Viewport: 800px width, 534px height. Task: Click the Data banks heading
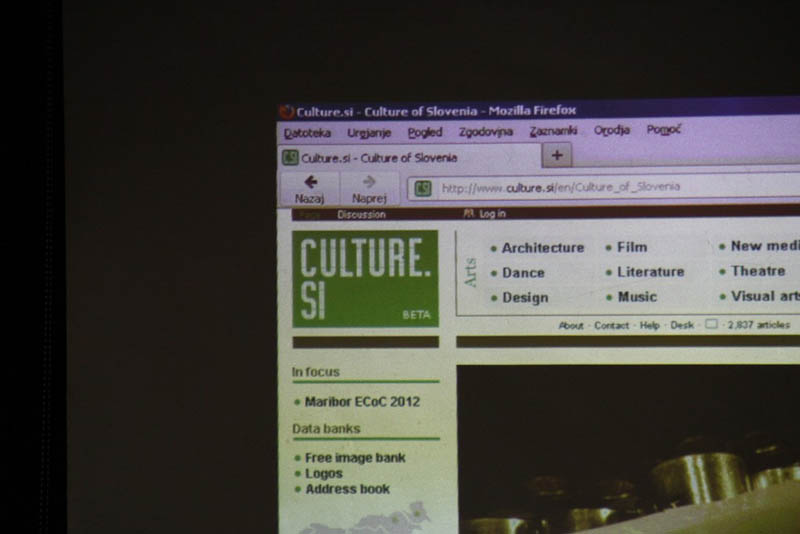click(x=326, y=429)
